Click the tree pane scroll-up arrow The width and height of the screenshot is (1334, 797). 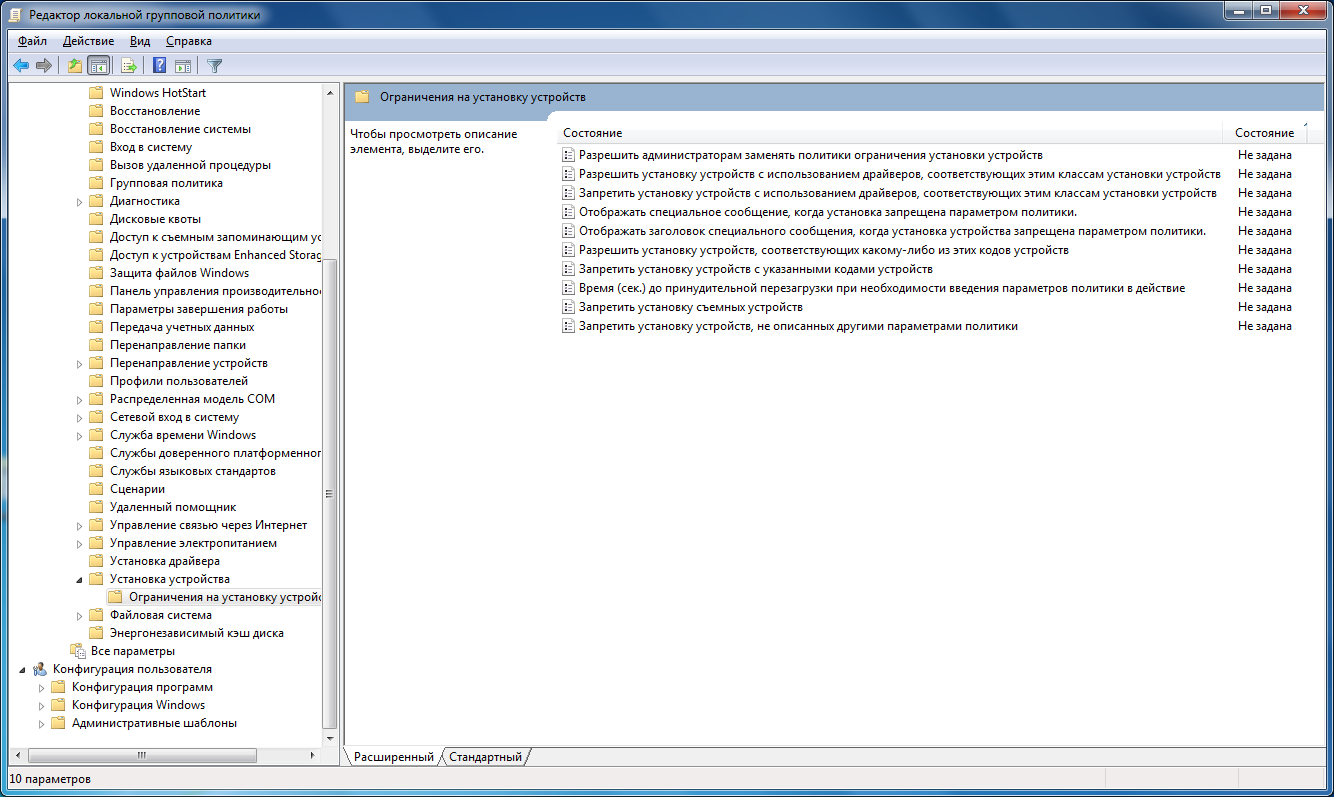[330, 92]
